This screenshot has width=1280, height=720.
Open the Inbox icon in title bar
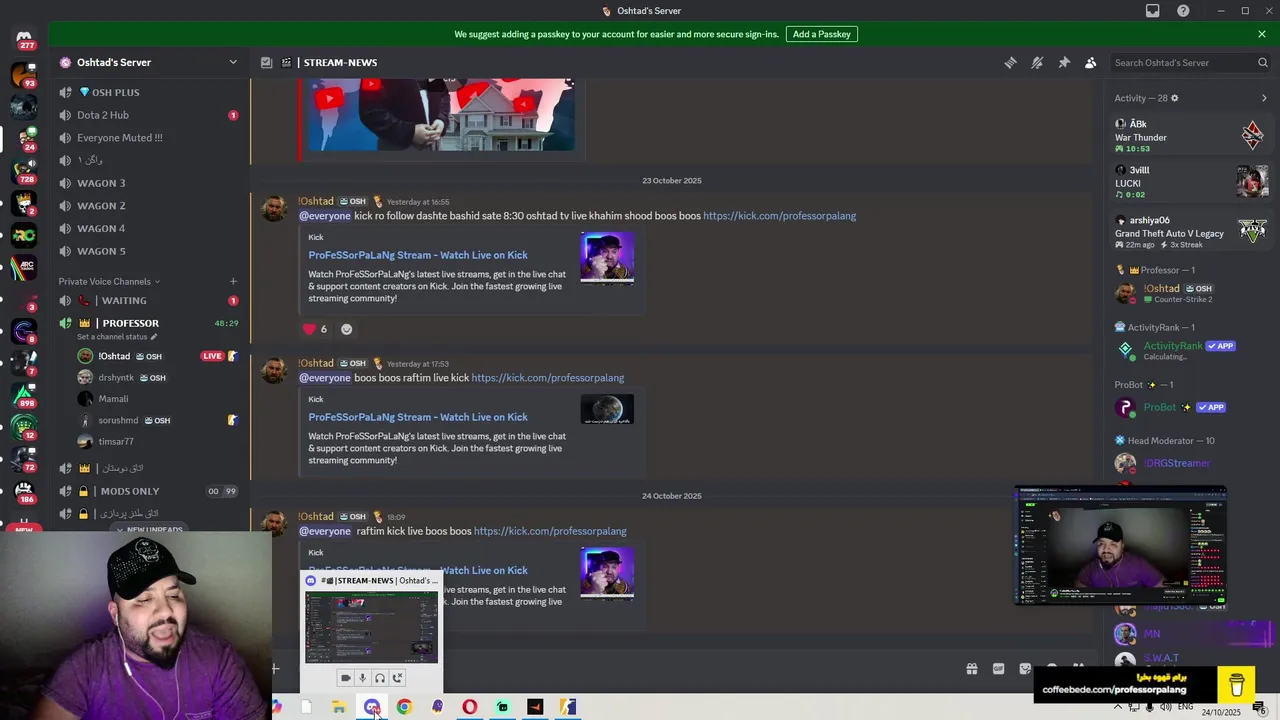(1153, 11)
